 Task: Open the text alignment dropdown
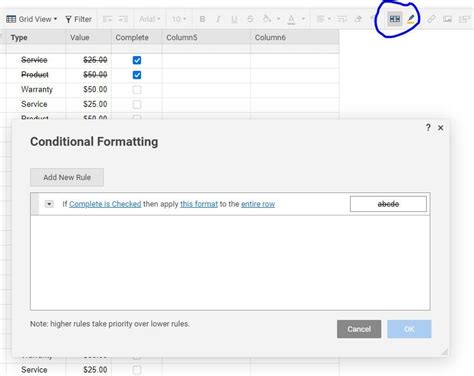click(323, 19)
